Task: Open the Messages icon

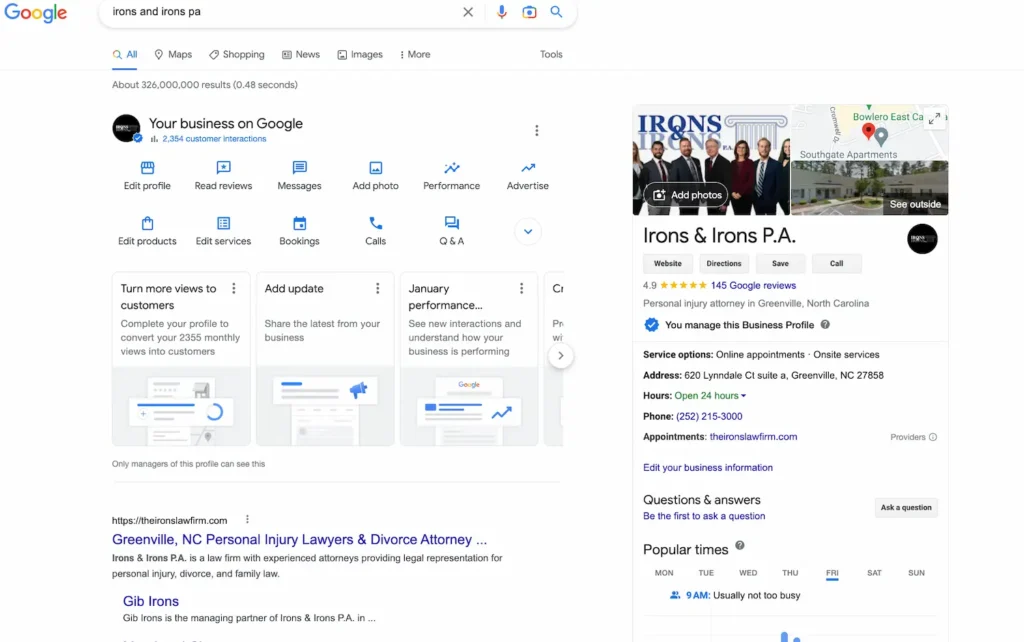Action: click(299, 168)
